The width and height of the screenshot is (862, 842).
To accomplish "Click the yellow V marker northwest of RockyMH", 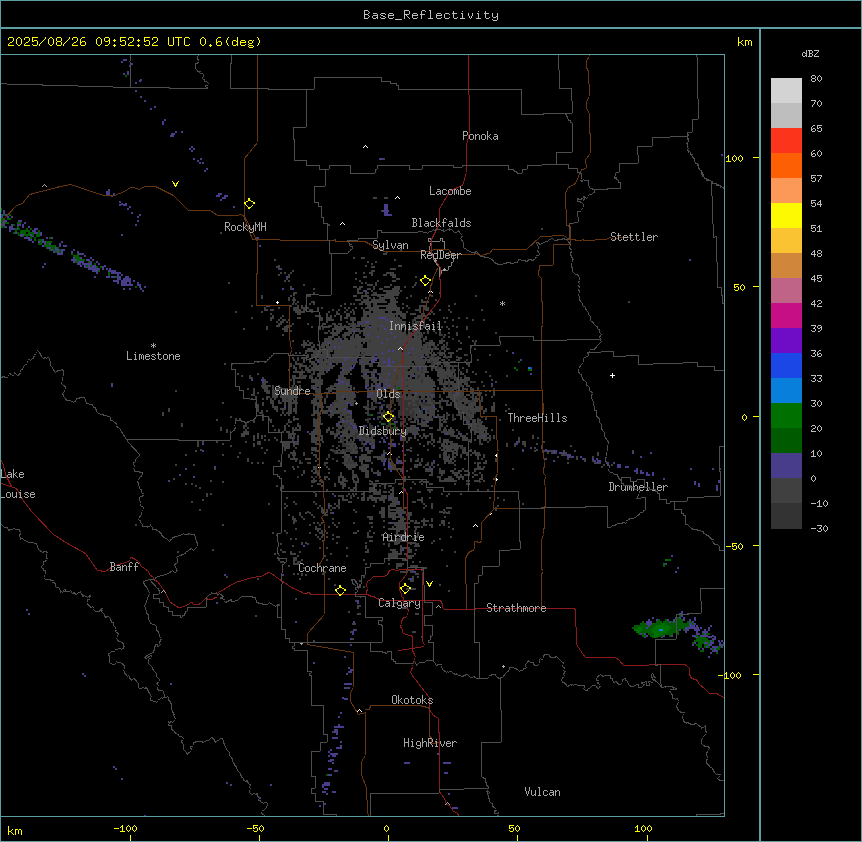I will (175, 184).
